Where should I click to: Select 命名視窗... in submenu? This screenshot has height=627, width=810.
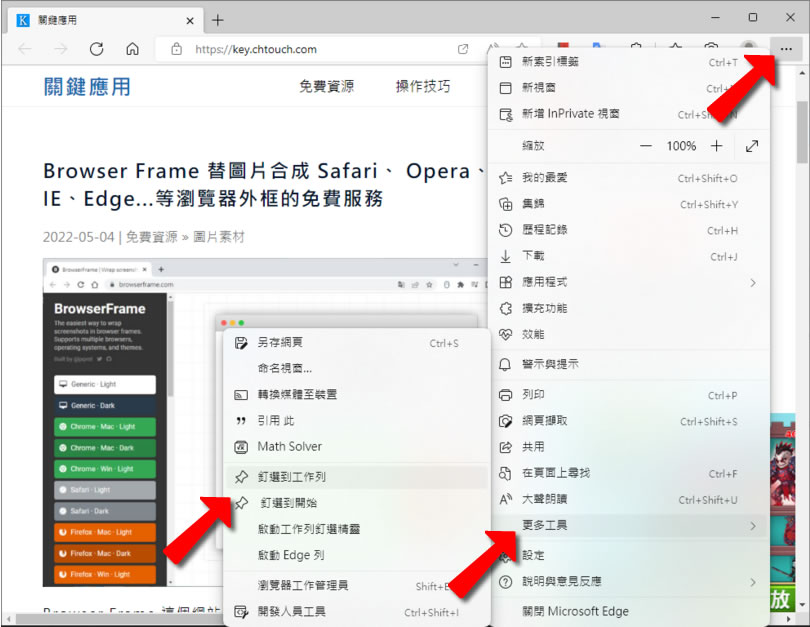coord(356,369)
